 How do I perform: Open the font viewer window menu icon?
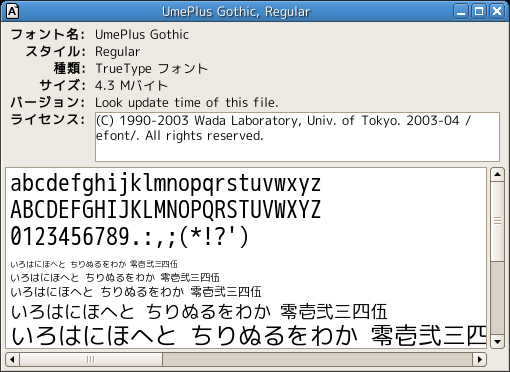(12, 11)
